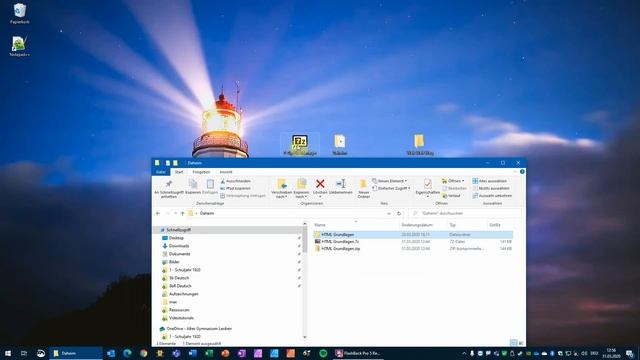
Task: Switch to the FlashBack Pro taskbar button
Action: click(x=358, y=353)
